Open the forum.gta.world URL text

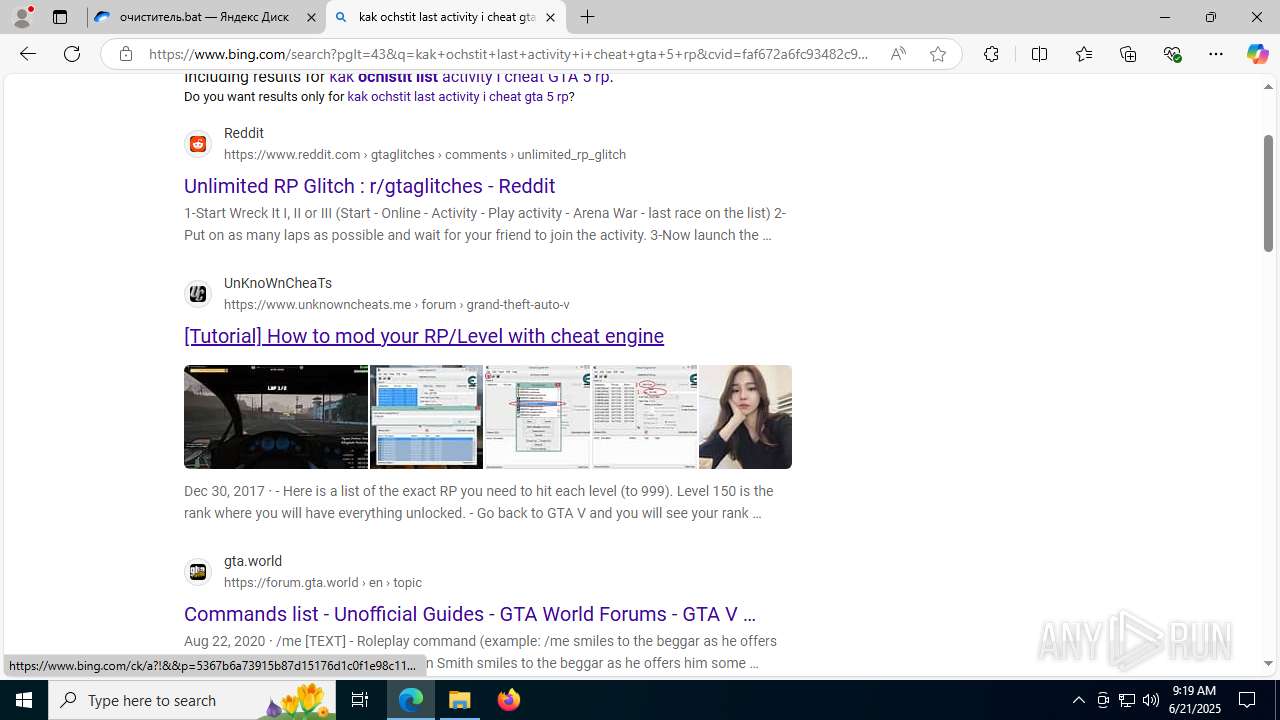pos(323,583)
